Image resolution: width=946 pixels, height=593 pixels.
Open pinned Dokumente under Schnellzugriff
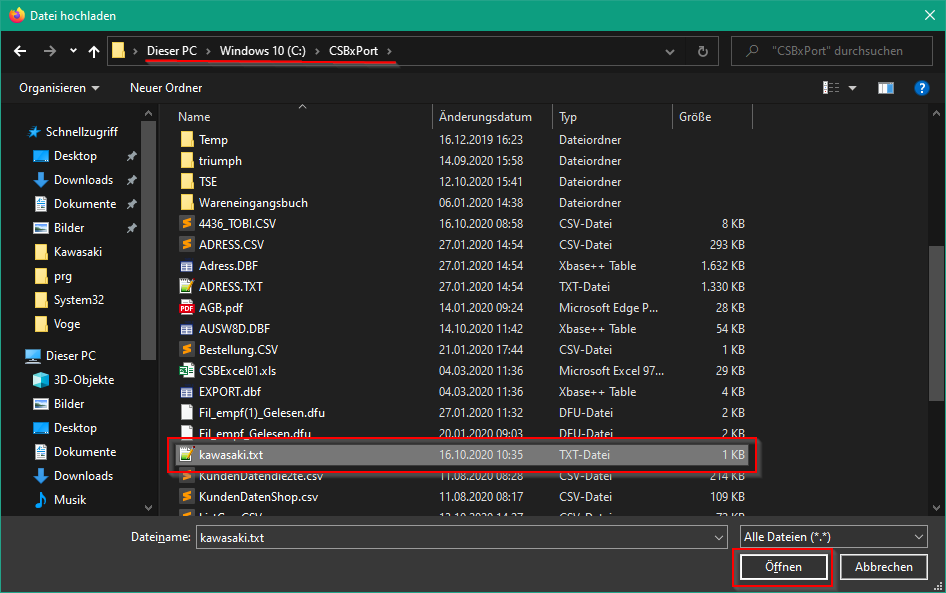[84, 205]
